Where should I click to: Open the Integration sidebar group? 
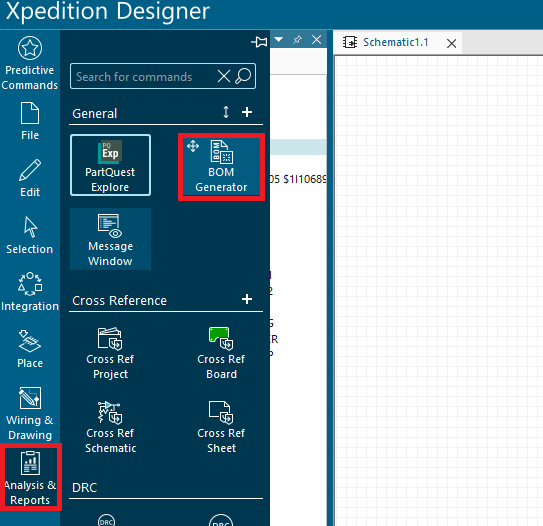coord(30,292)
